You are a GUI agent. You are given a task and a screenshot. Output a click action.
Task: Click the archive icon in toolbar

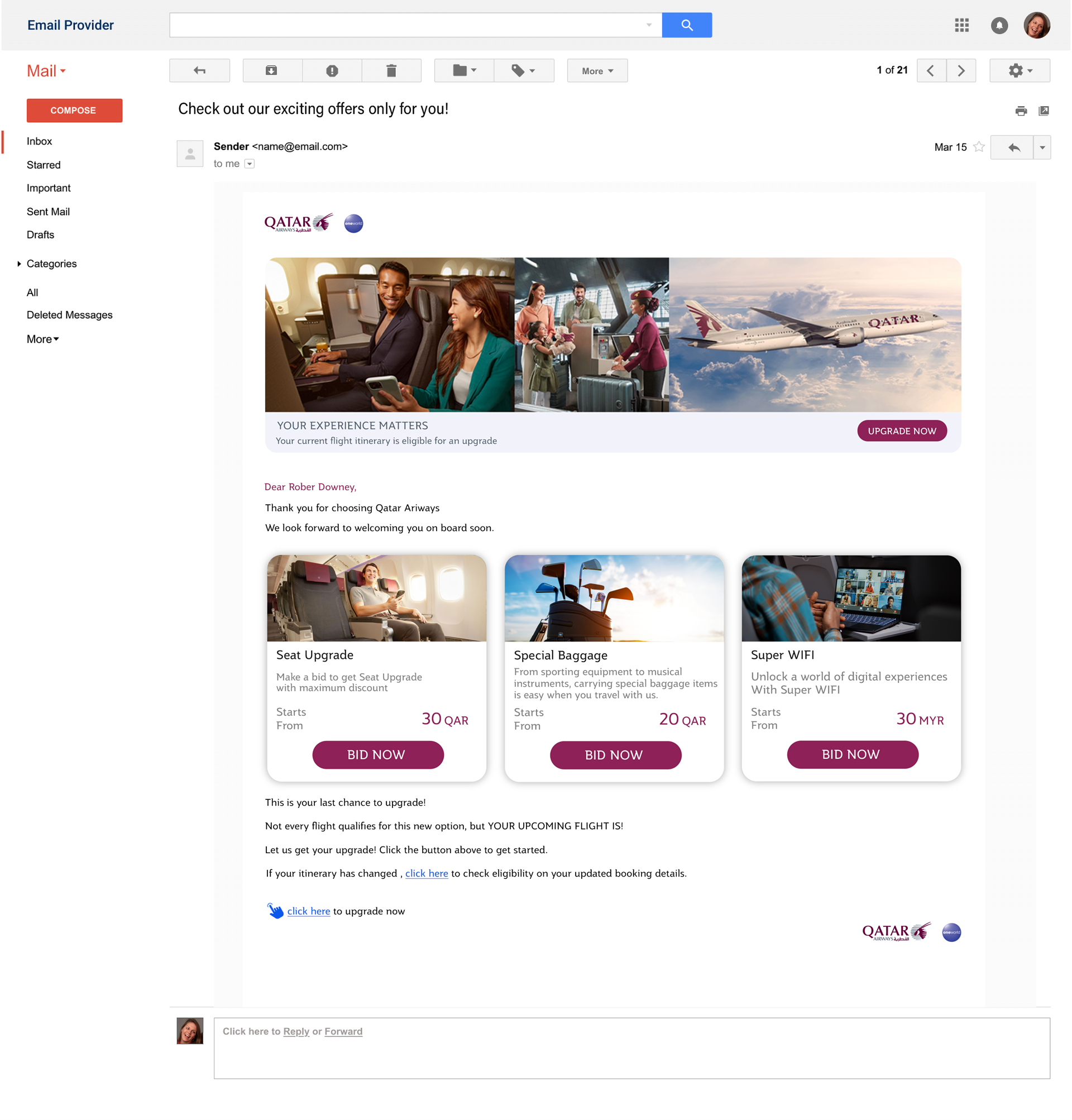point(271,71)
